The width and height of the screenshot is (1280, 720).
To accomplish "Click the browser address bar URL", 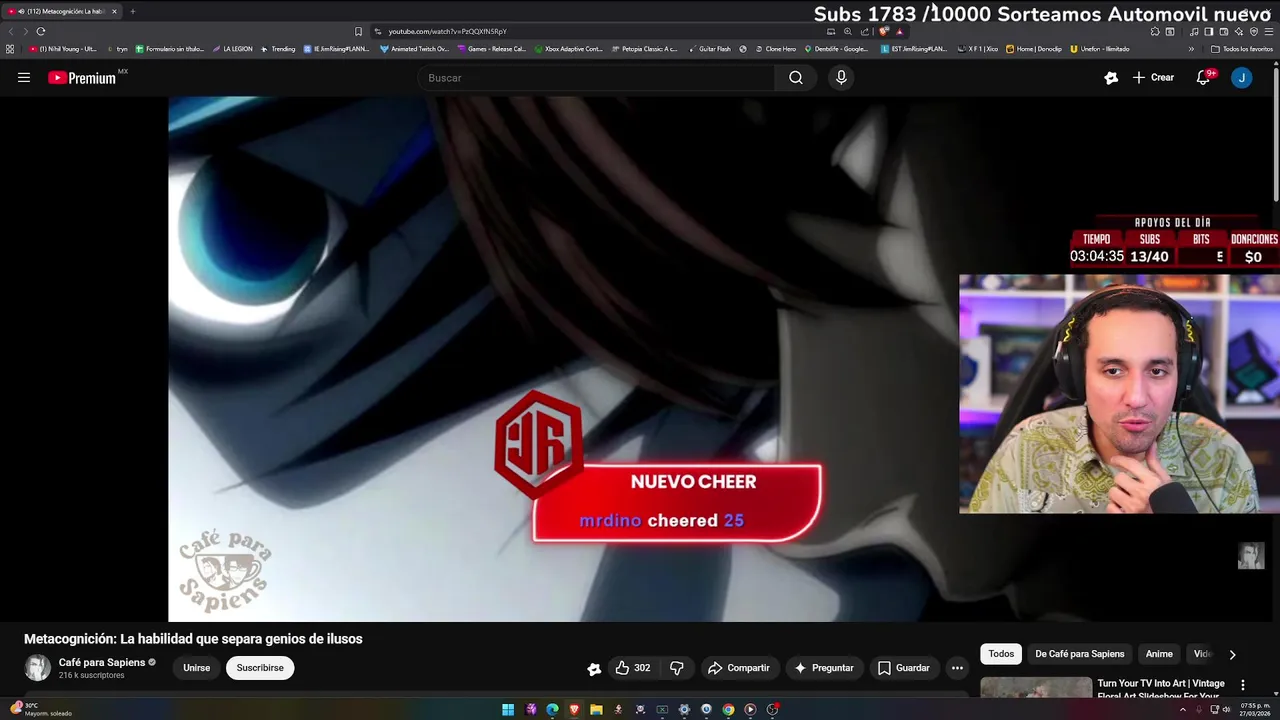I will pos(447,31).
